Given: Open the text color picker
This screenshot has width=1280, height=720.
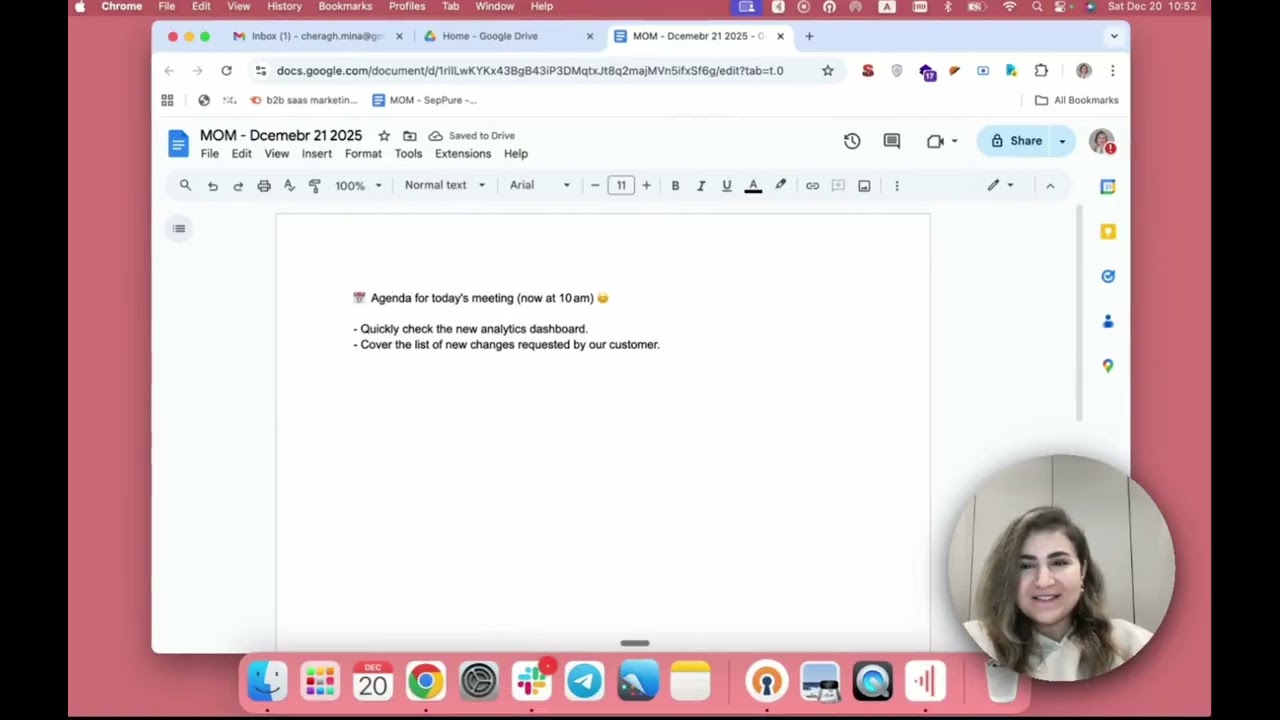Looking at the screenshot, I should (x=753, y=186).
